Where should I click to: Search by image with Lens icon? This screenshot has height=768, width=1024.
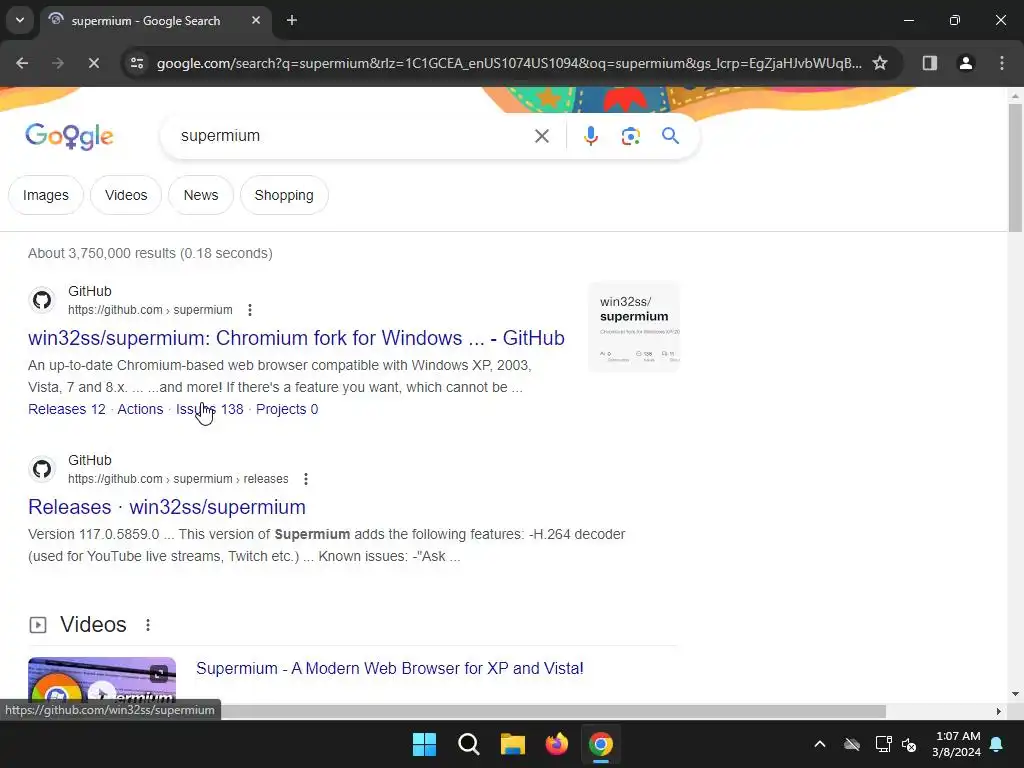630,136
